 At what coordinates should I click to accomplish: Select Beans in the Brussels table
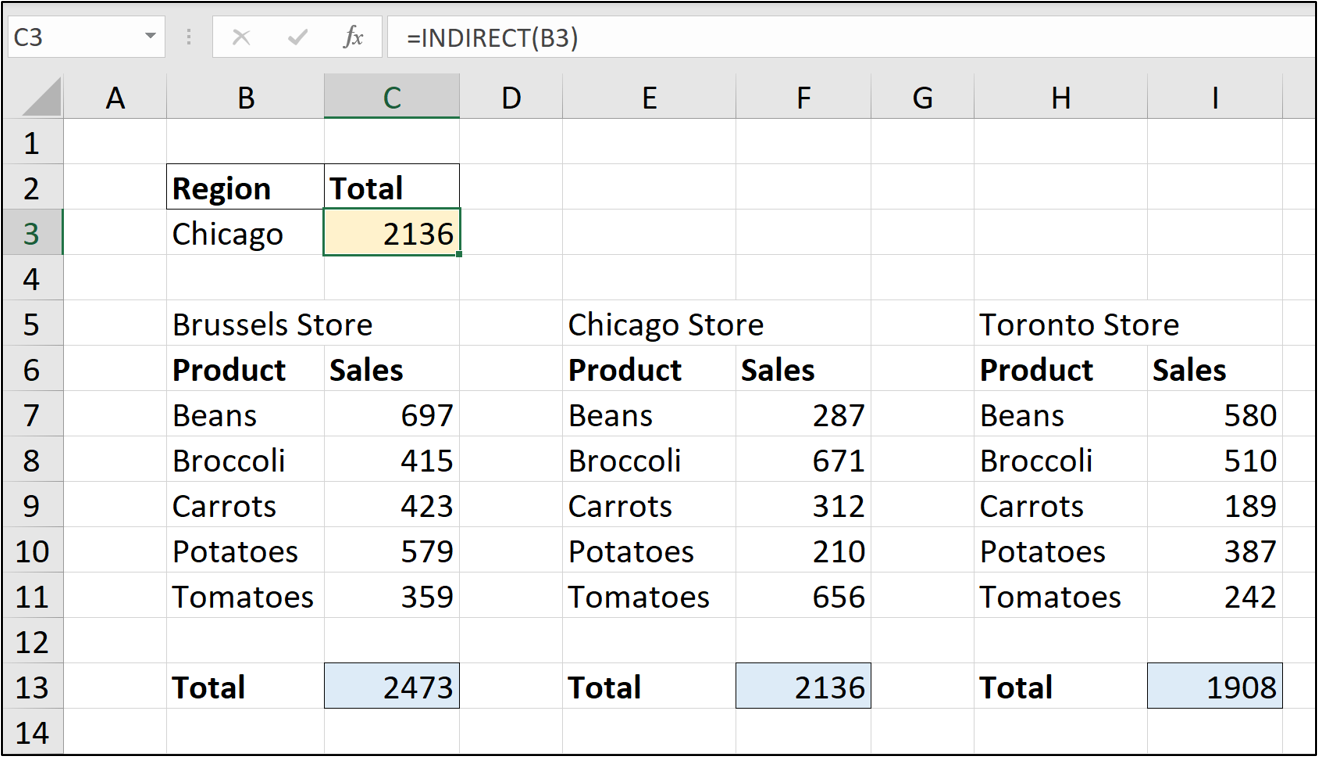pos(244,414)
